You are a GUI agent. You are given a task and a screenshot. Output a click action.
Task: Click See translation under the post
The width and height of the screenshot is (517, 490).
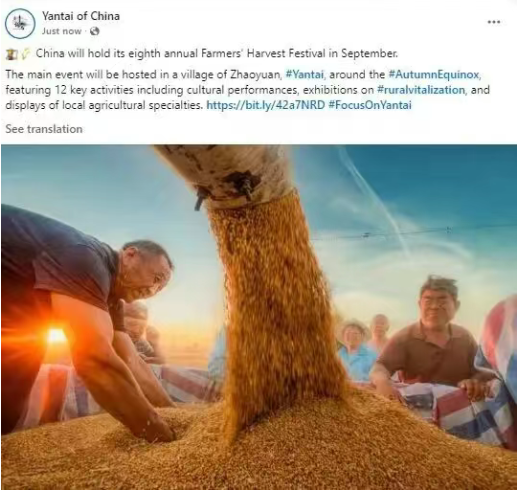pyautogui.click(x=44, y=129)
